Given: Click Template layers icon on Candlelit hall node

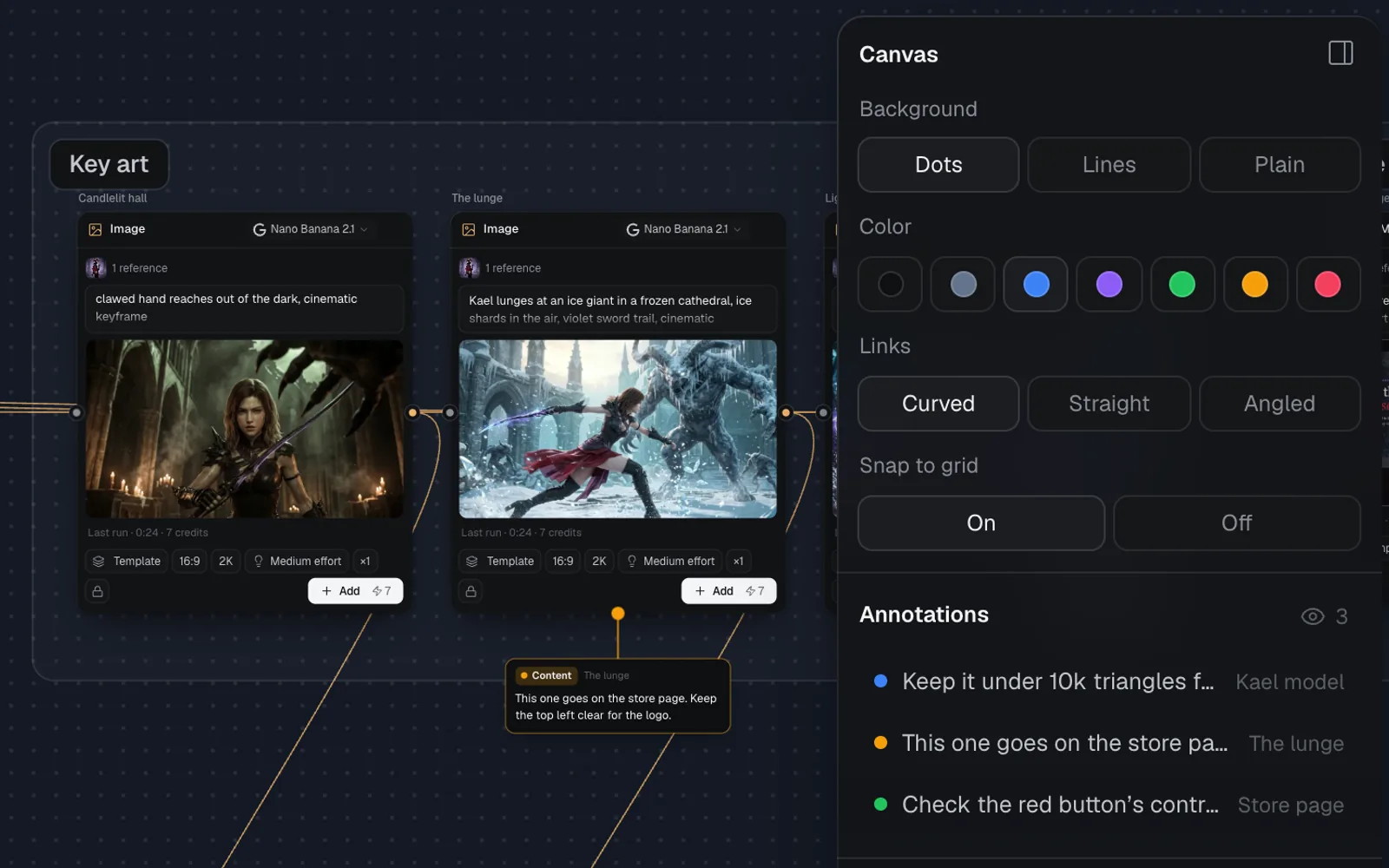Looking at the screenshot, I should pos(98,562).
